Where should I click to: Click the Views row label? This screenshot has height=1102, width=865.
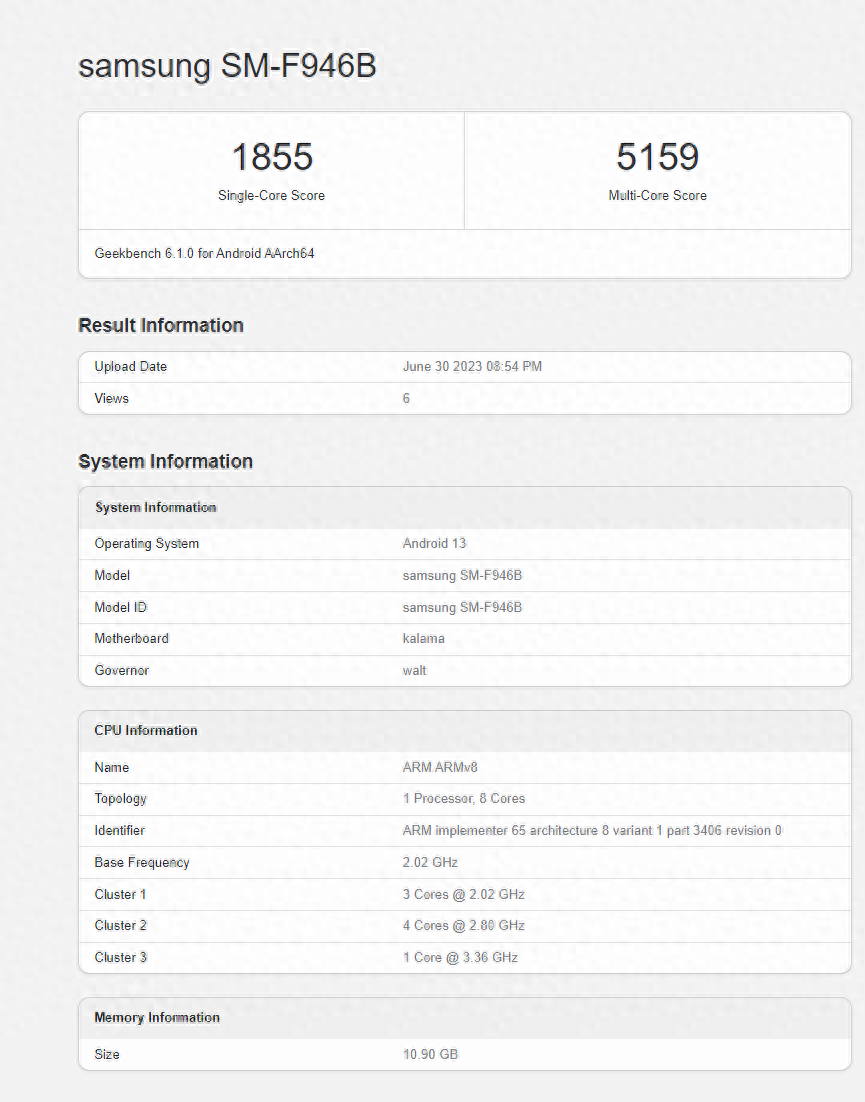pos(112,399)
